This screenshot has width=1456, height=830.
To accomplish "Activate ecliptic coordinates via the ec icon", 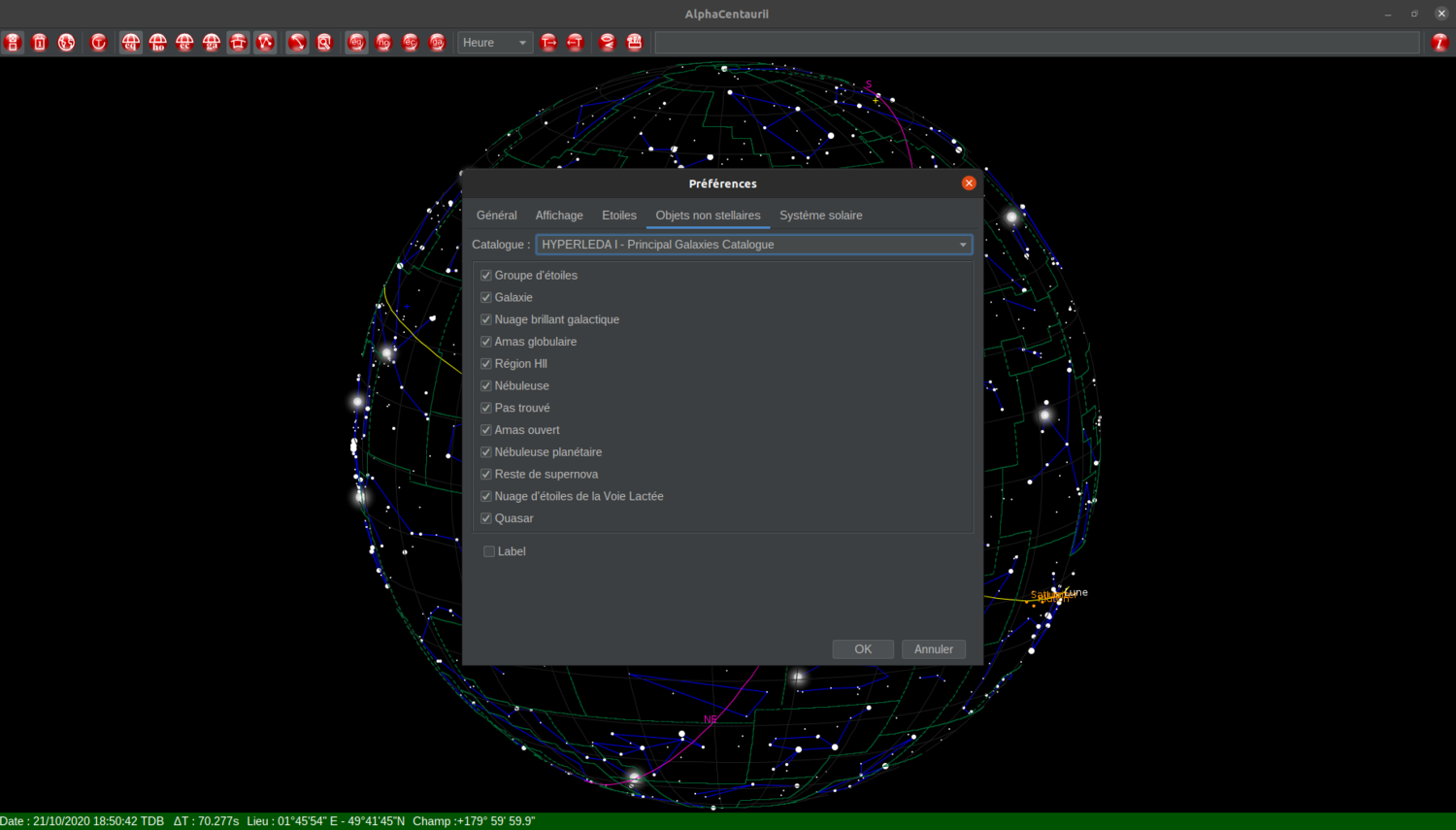I will click(x=184, y=42).
